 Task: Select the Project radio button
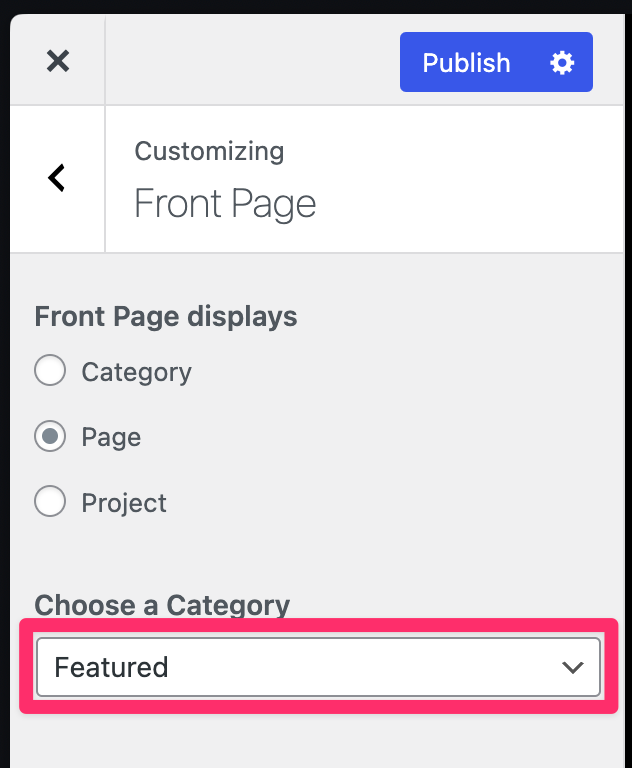[50, 502]
